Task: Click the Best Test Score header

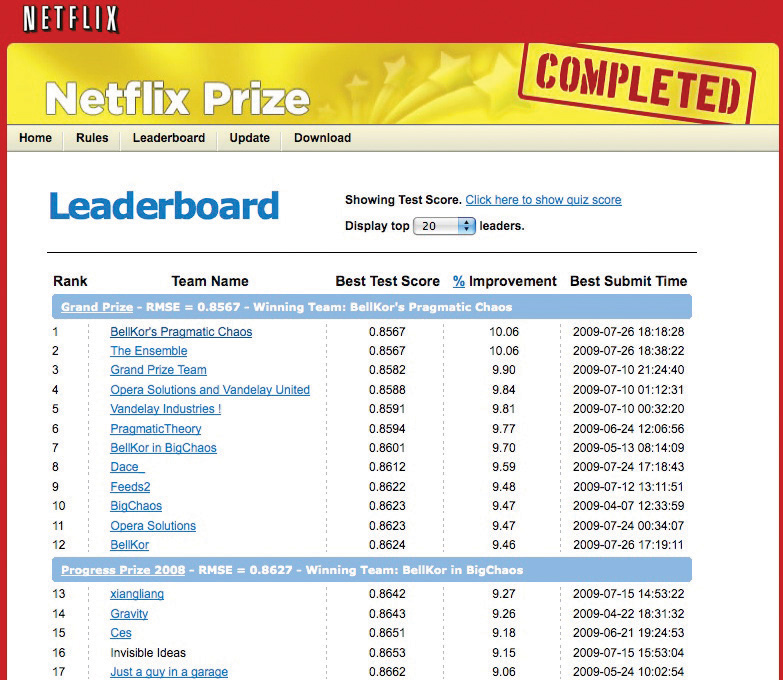Action: [x=388, y=281]
